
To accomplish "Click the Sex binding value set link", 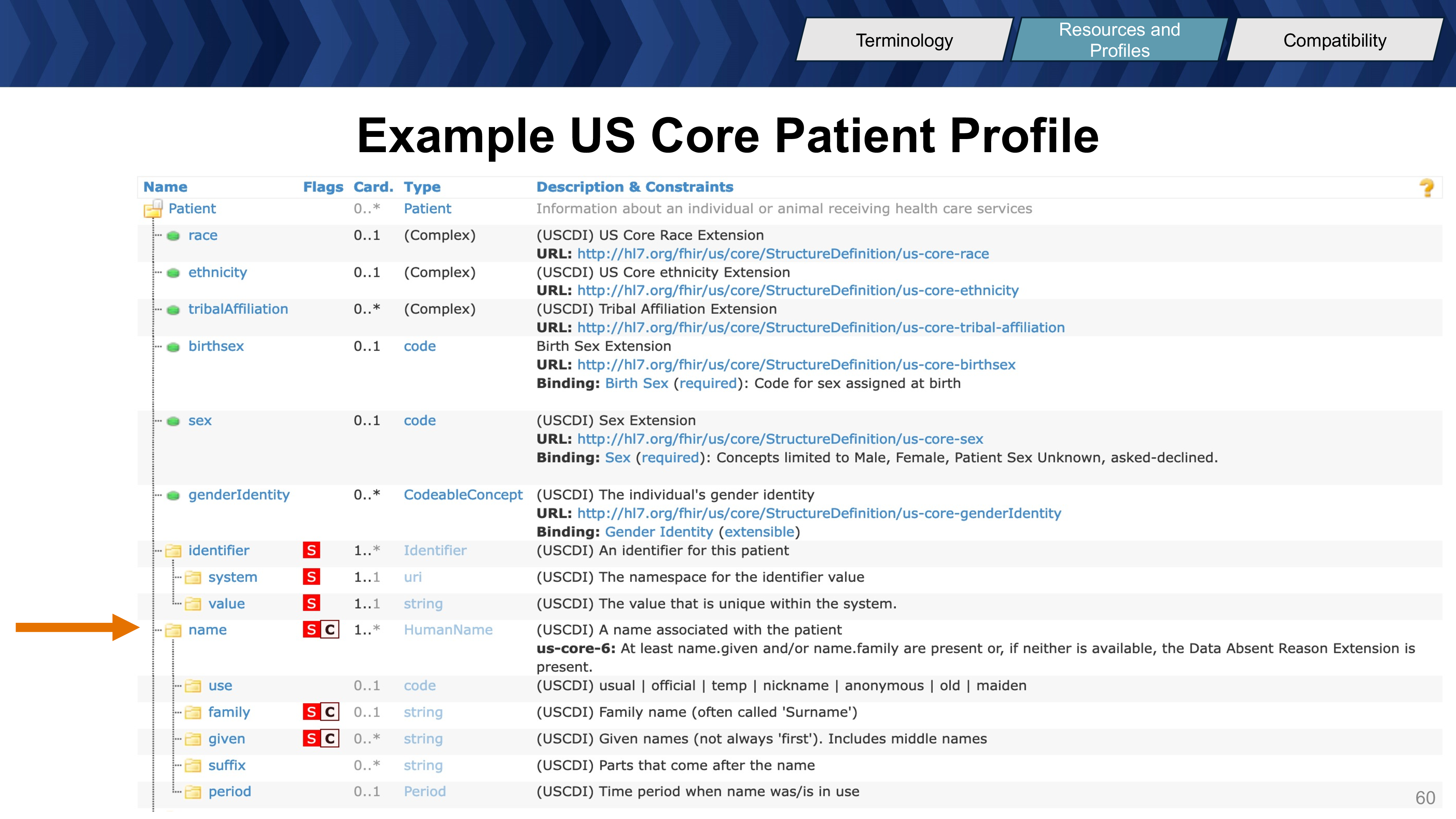I will tap(617, 458).
